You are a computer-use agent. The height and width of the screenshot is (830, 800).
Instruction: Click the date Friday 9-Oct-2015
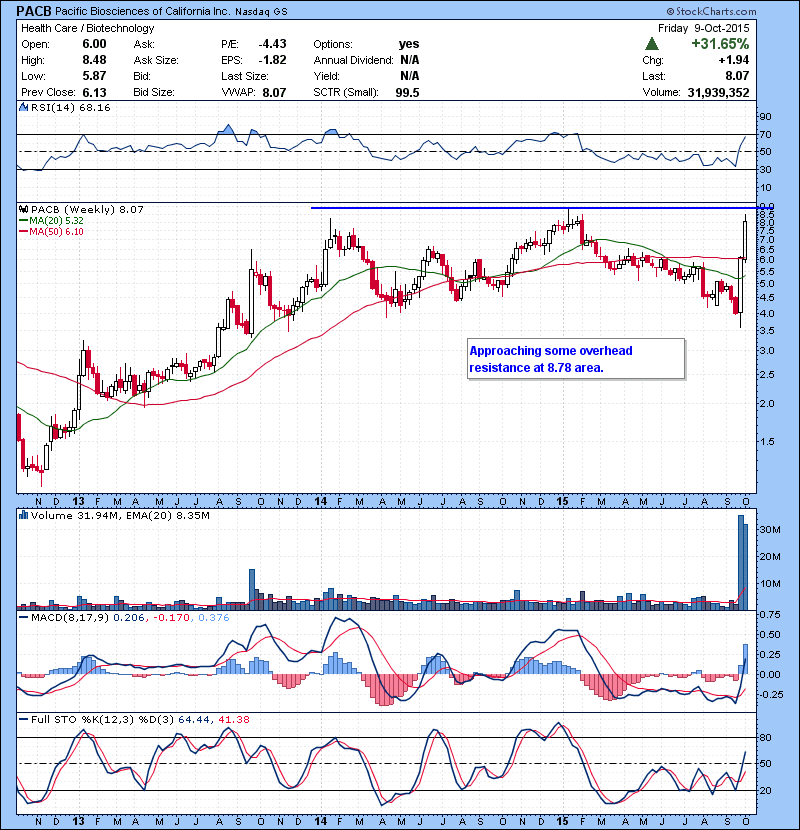click(x=704, y=28)
